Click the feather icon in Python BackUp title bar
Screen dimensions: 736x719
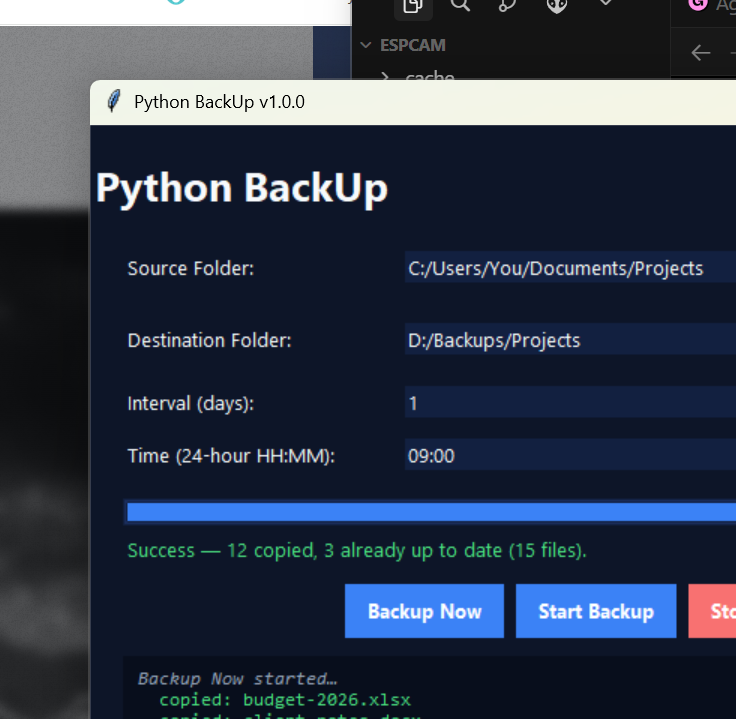[113, 101]
